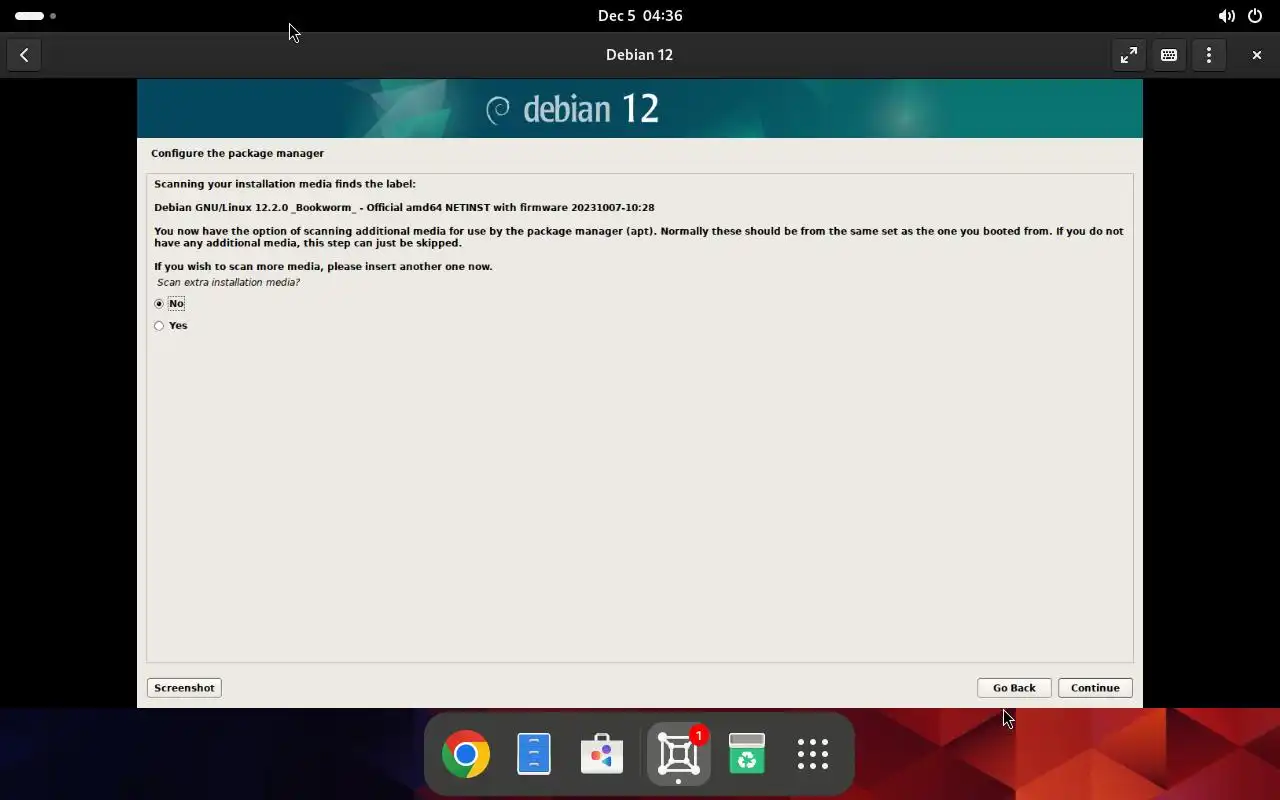1280x800 pixels.
Task: Open the power menu icon
Action: 1255,16
